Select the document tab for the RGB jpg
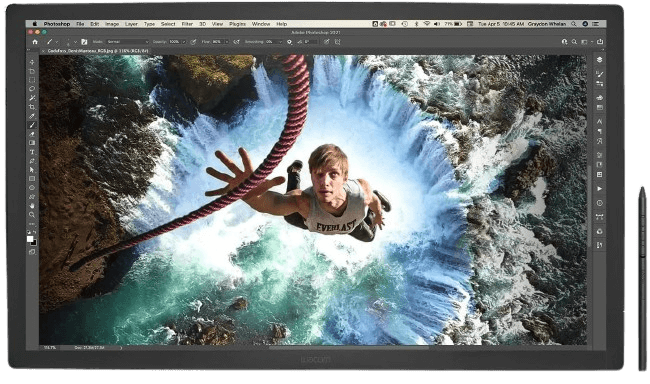 [x=98, y=51]
